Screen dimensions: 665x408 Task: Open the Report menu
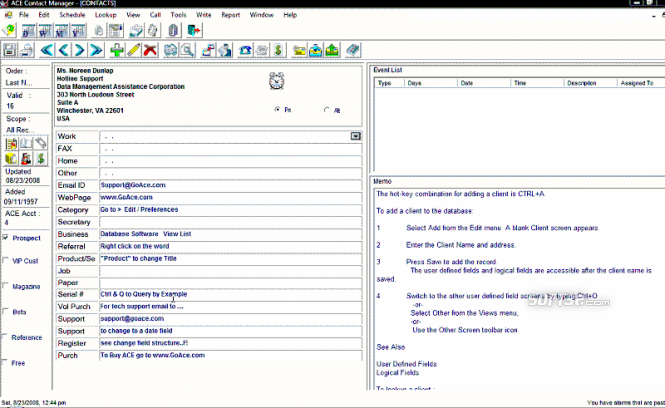tap(230, 15)
